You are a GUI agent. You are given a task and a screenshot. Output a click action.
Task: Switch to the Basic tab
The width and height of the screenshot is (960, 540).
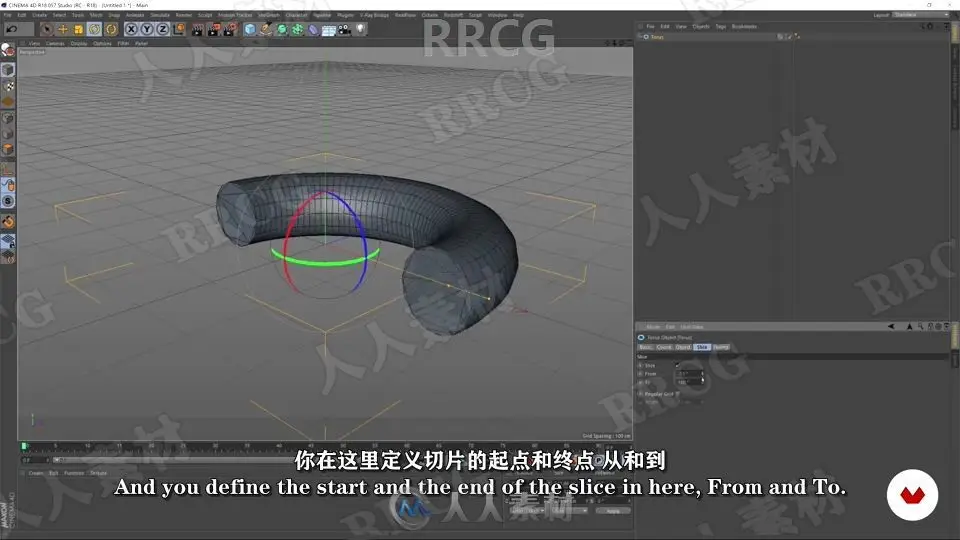point(645,347)
